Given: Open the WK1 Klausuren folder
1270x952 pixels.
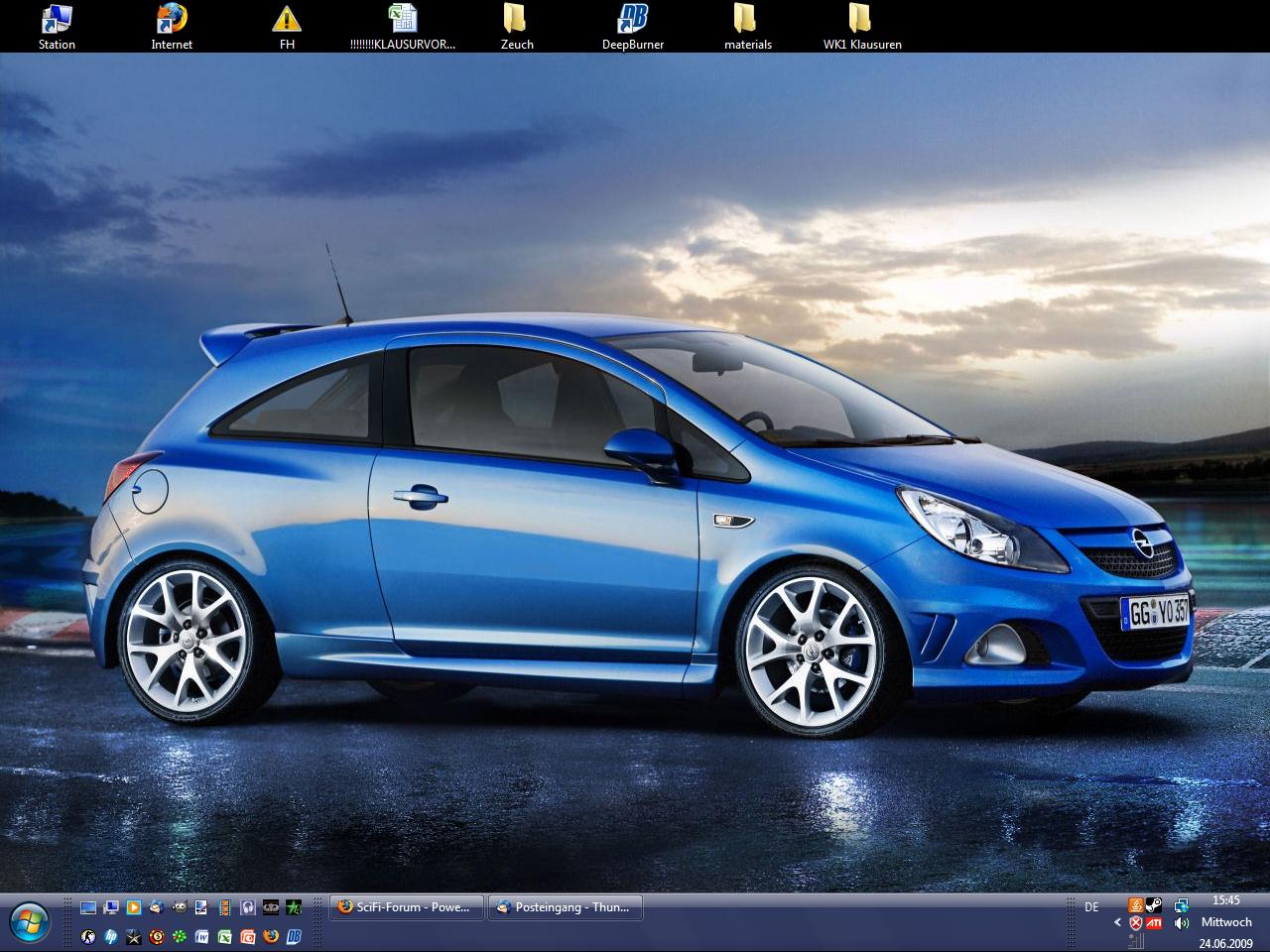Looking at the screenshot, I should point(861,19).
